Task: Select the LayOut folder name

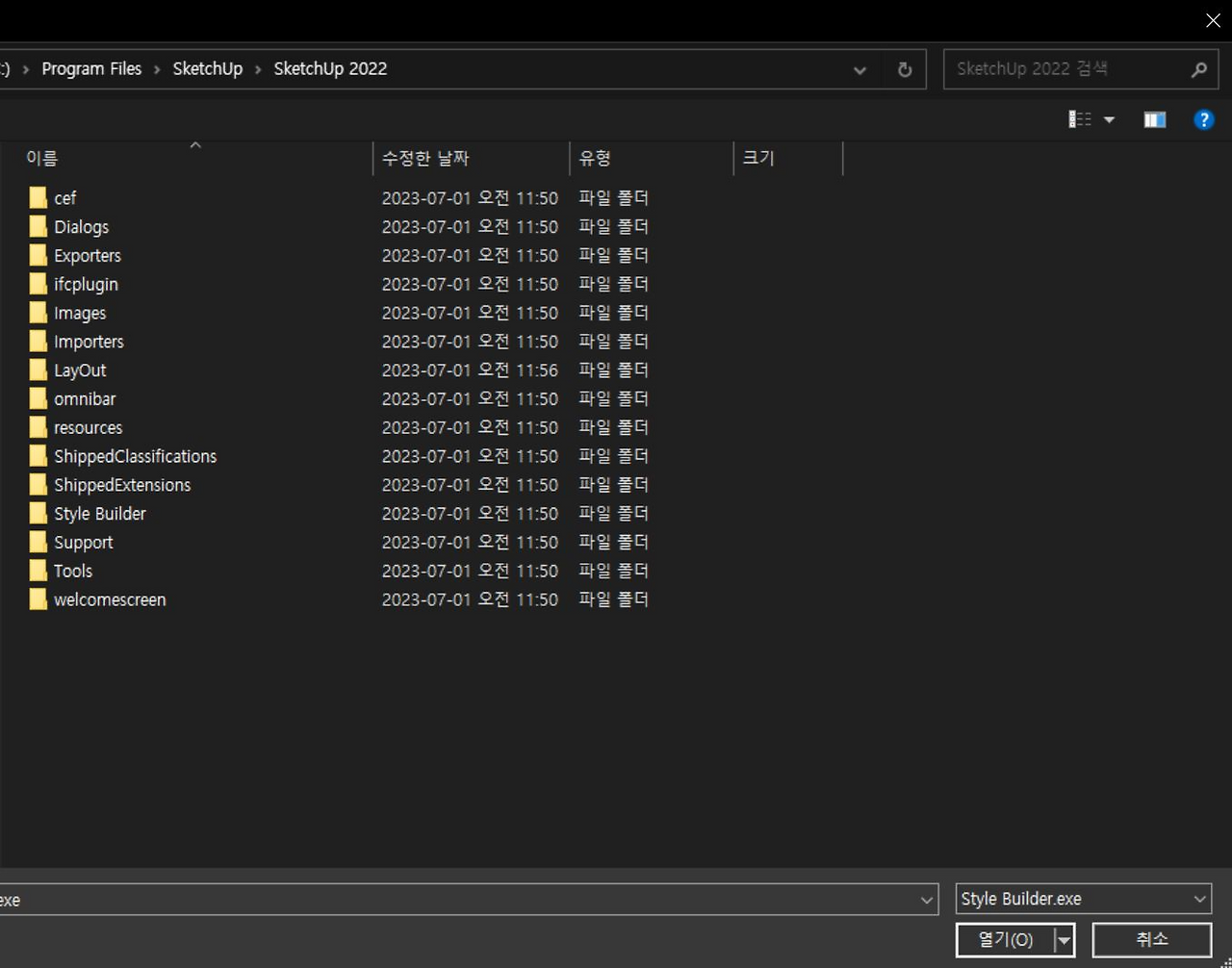Action: click(80, 370)
